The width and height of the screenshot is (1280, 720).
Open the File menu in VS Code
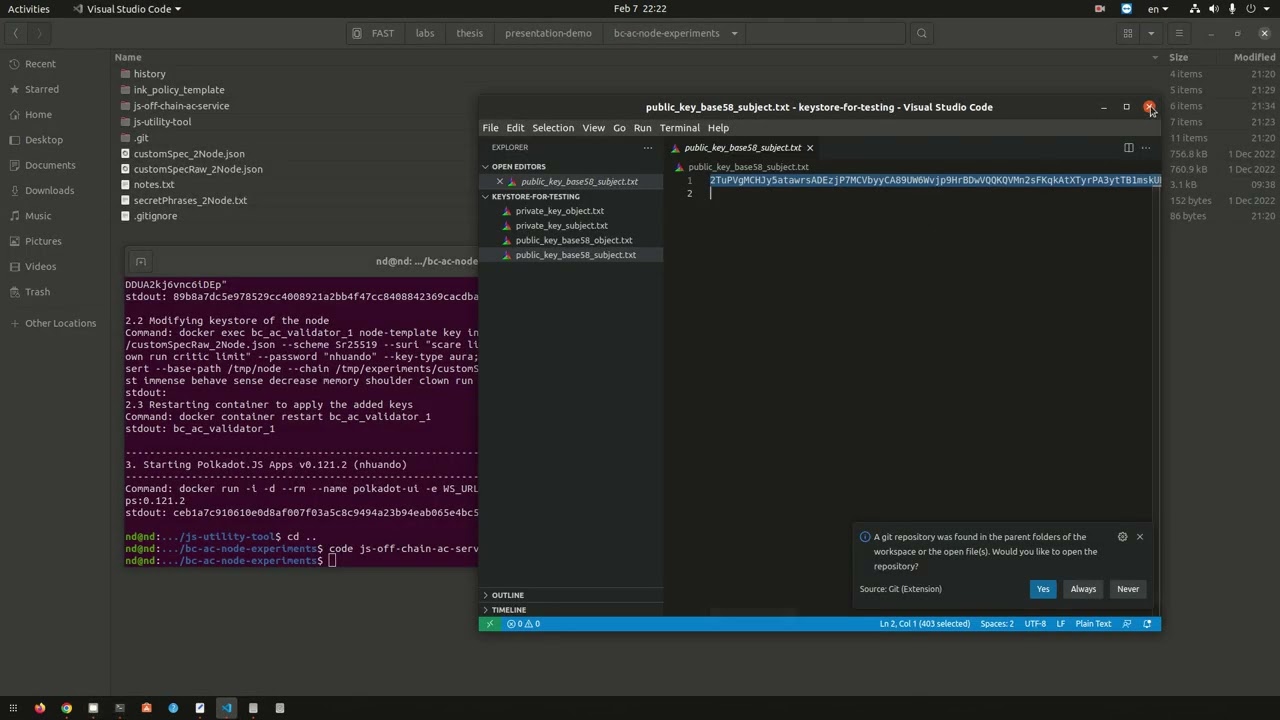490,128
